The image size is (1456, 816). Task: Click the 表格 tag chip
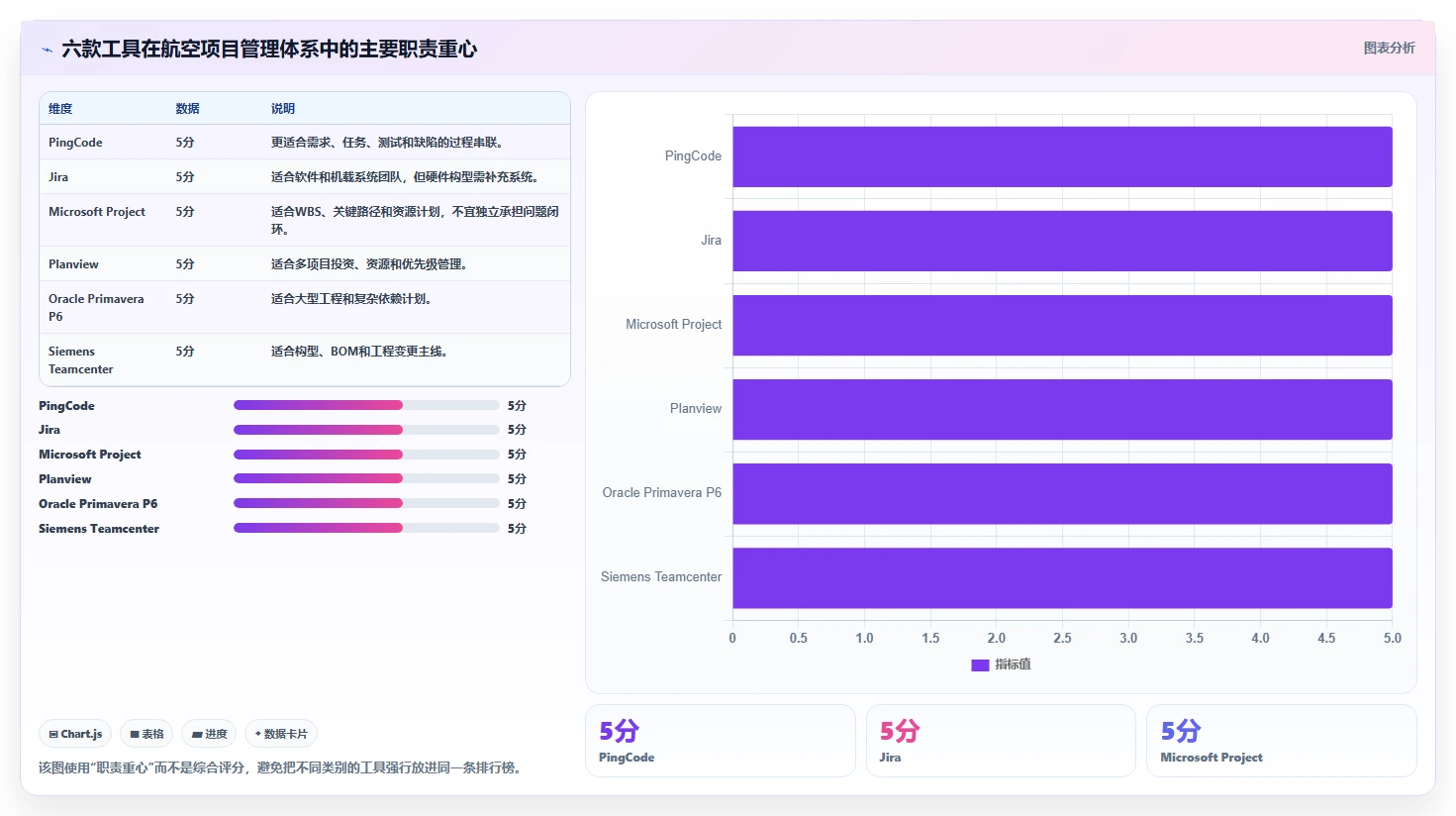pyautogui.click(x=146, y=734)
